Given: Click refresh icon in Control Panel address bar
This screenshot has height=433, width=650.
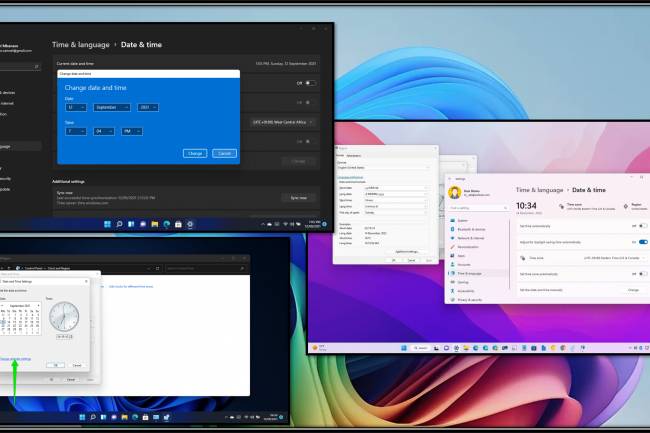Looking at the screenshot, I should click(x=158, y=269).
